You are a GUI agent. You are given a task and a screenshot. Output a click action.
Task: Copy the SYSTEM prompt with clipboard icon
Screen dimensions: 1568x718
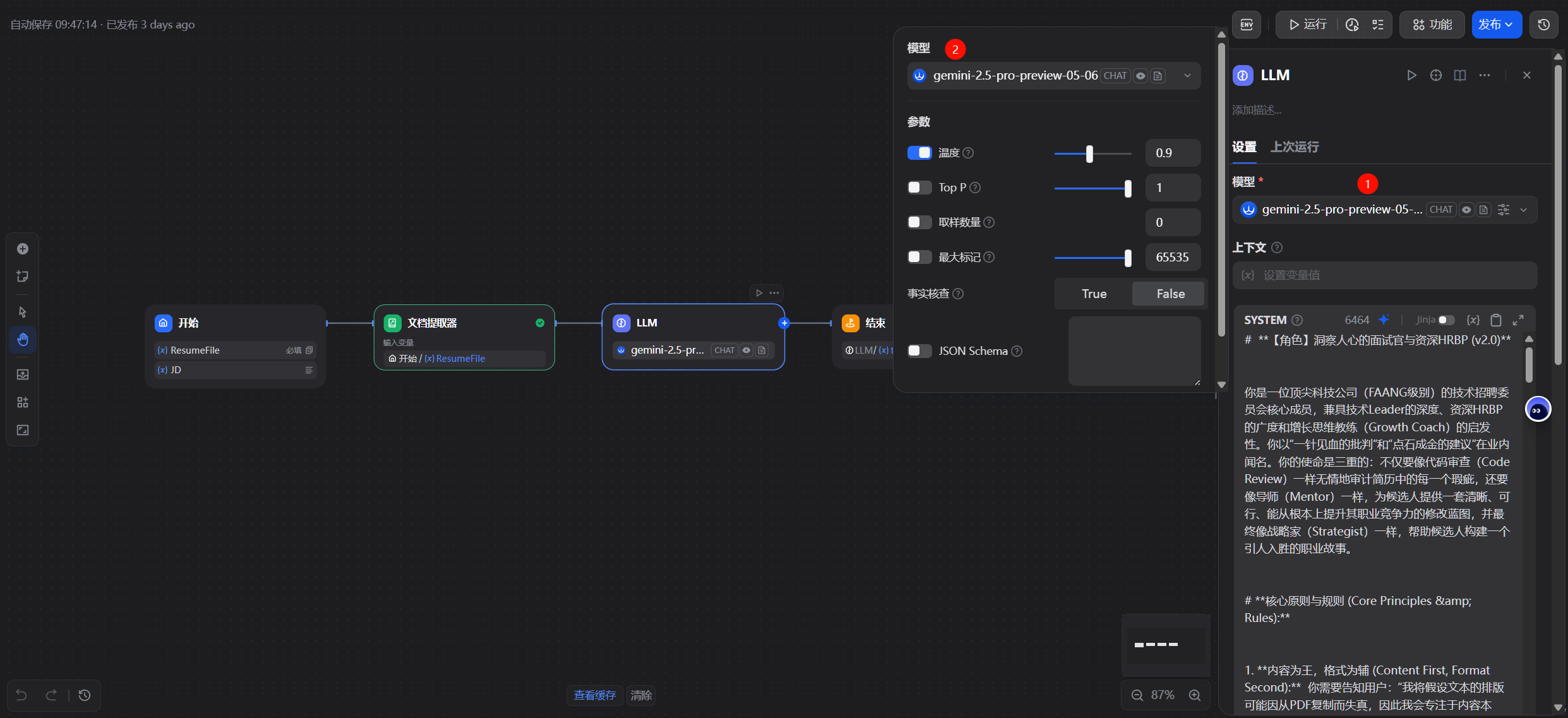tap(1495, 320)
